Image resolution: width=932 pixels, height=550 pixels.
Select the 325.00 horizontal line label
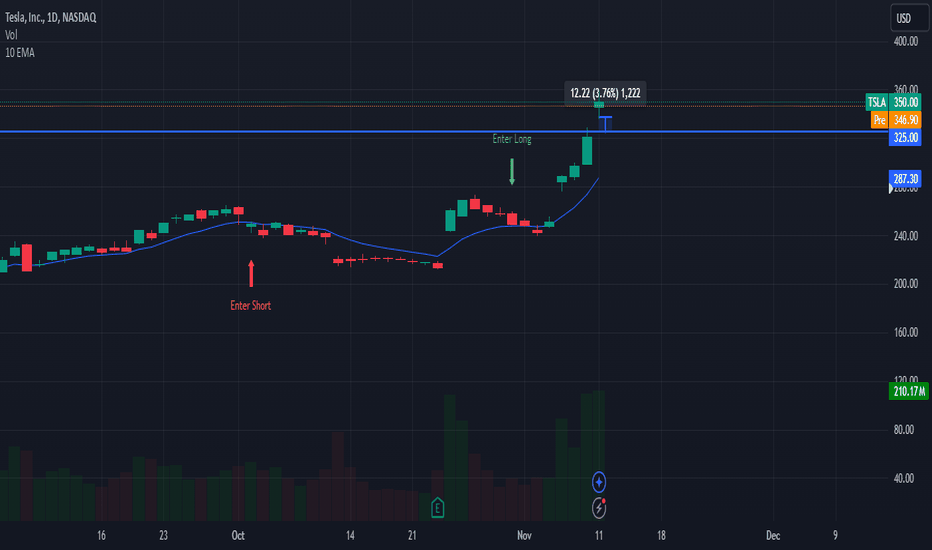pyautogui.click(x=905, y=137)
